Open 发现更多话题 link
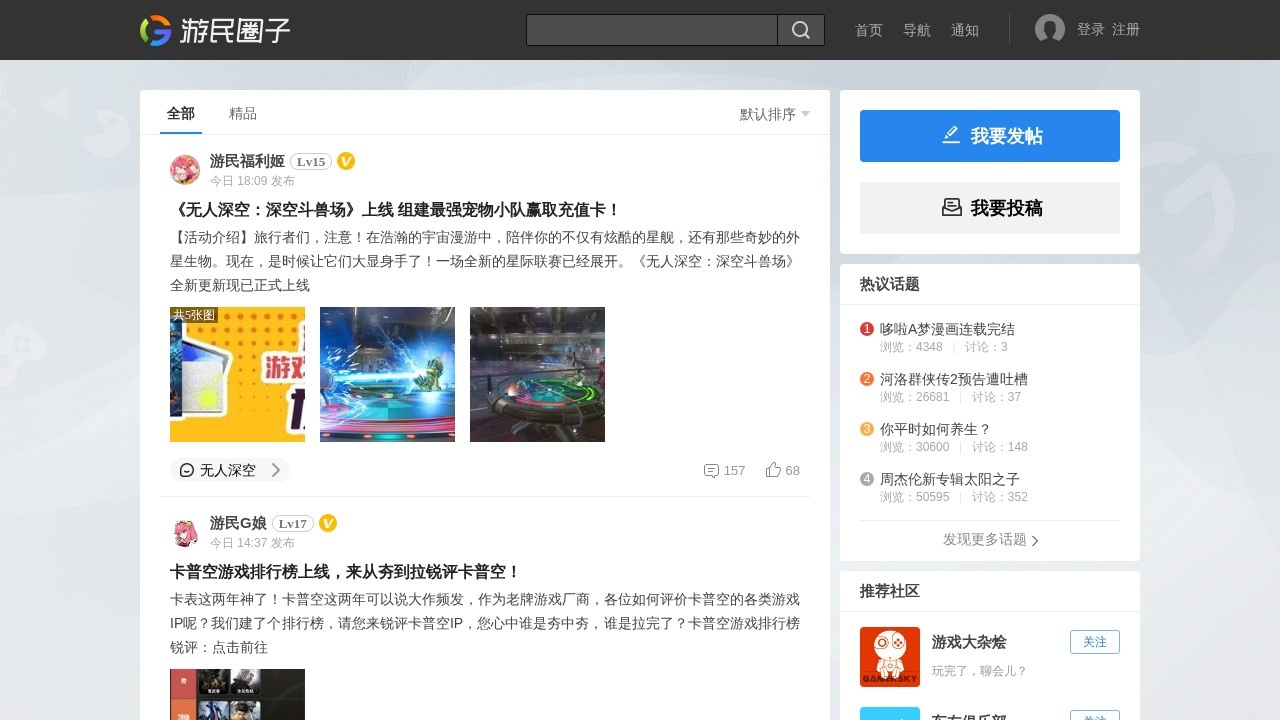The image size is (1280, 720). click(x=990, y=539)
